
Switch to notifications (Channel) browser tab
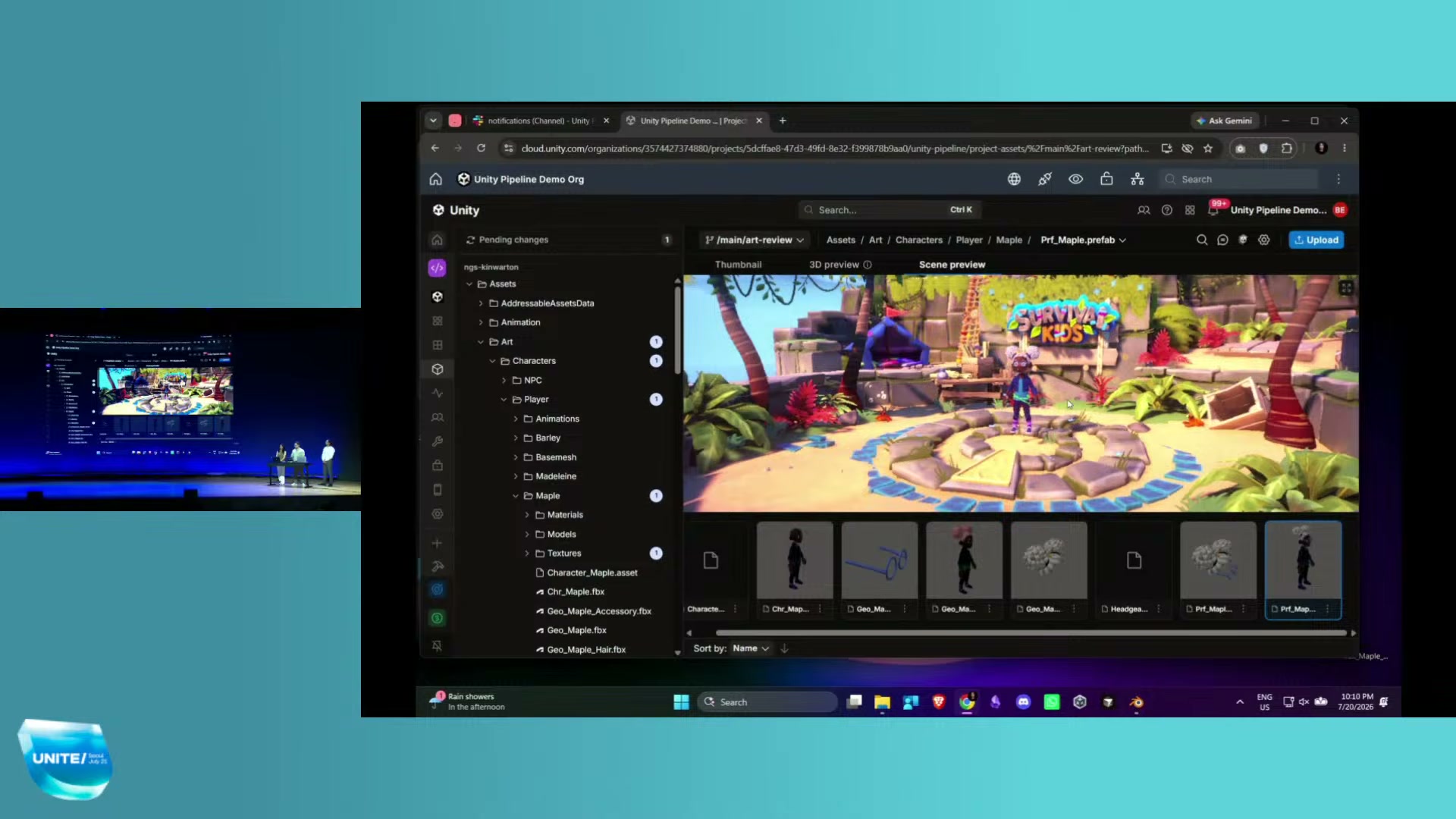pyautogui.click(x=541, y=121)
